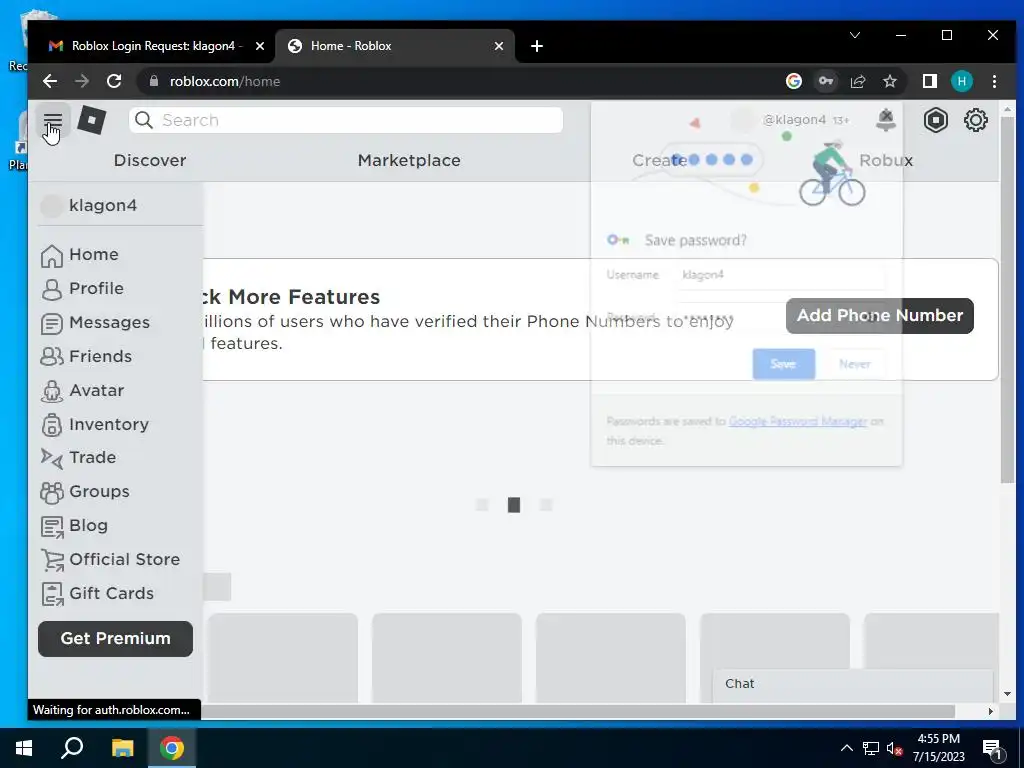This screenshot has width=1024, height=768.
Task: Click the Add Phone Number button
Action: (x=880, y=316)
